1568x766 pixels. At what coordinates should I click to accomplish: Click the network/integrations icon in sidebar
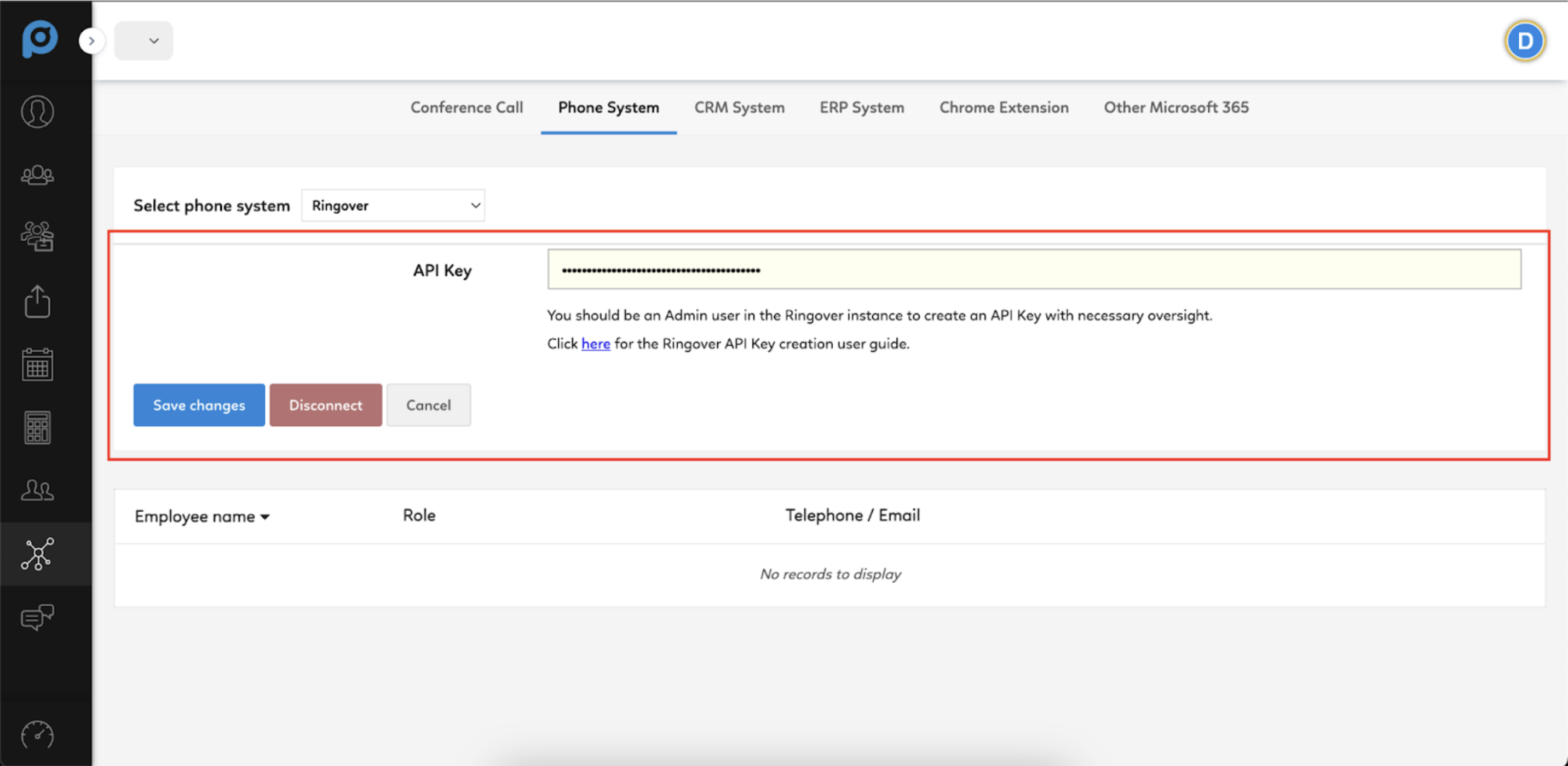pyautogui.click(x=37, y=552)
